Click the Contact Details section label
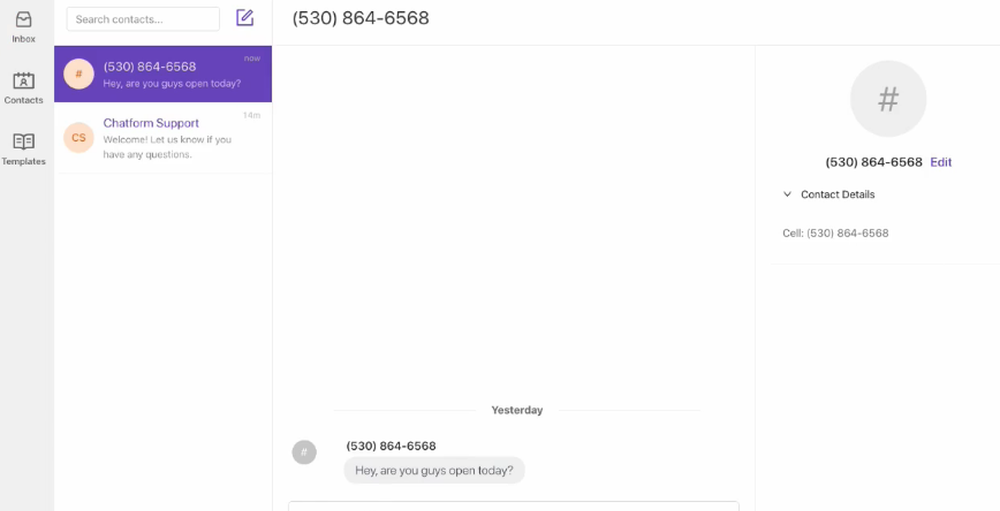 coord(837,195)
